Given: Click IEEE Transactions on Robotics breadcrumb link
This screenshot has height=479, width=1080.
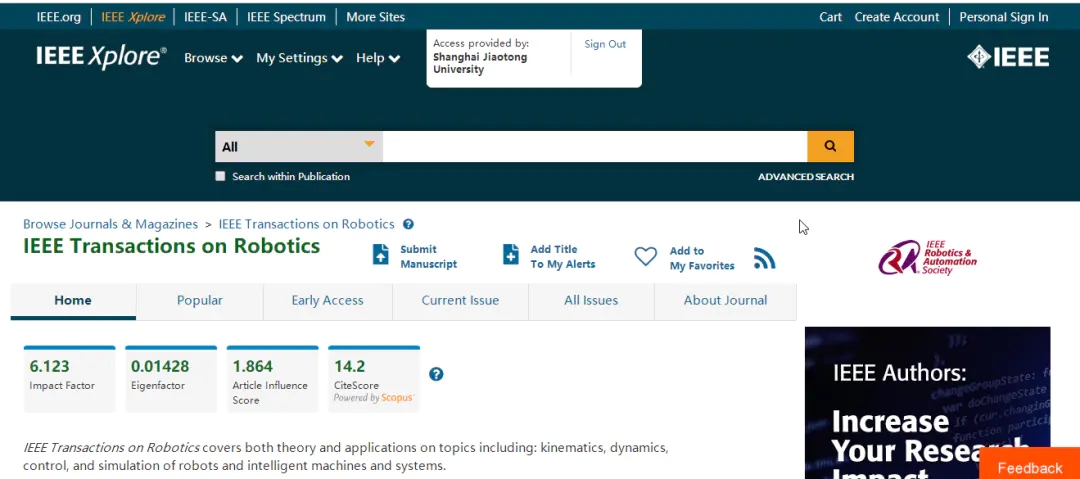Looking at the screenshot, I should (x=307, y=224).
